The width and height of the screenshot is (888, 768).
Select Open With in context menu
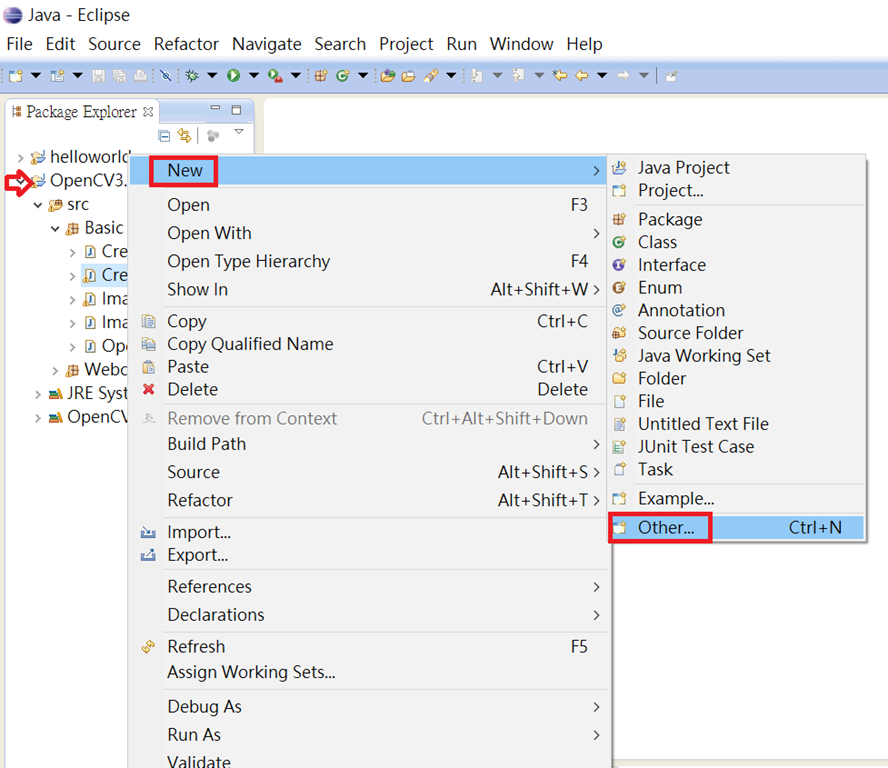(x=370, y=233)
